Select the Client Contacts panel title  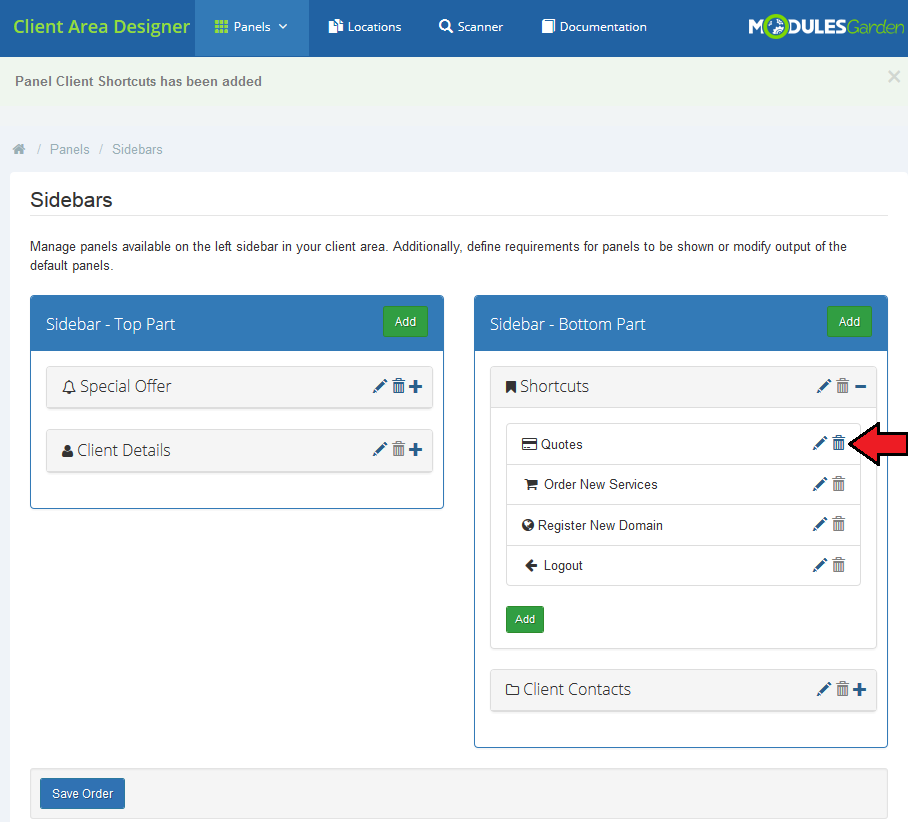pos(577,689)
